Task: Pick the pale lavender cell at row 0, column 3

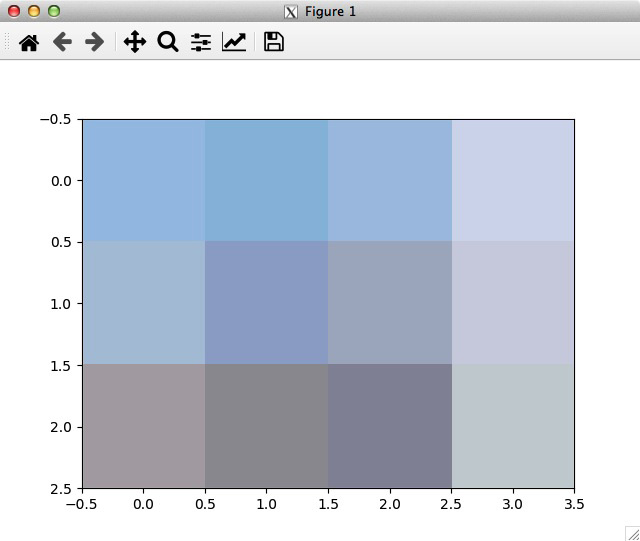Action: pyautogui.click(x=513, y=180)
